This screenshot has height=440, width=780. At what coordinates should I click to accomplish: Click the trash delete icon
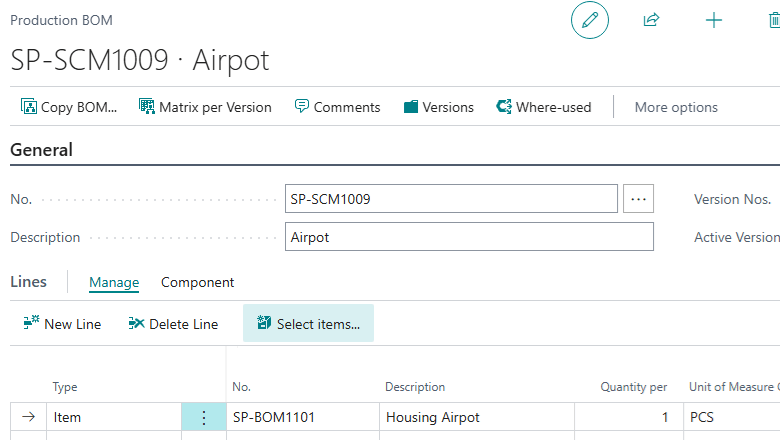click(773, 20)
